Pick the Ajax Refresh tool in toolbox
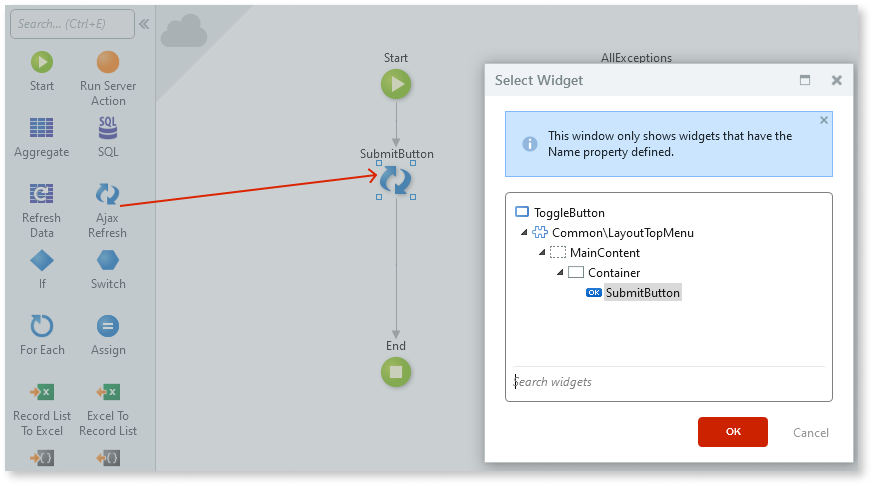Image resolution: width=873 pixels, height=486 pixels. click(x=107, y=194)
